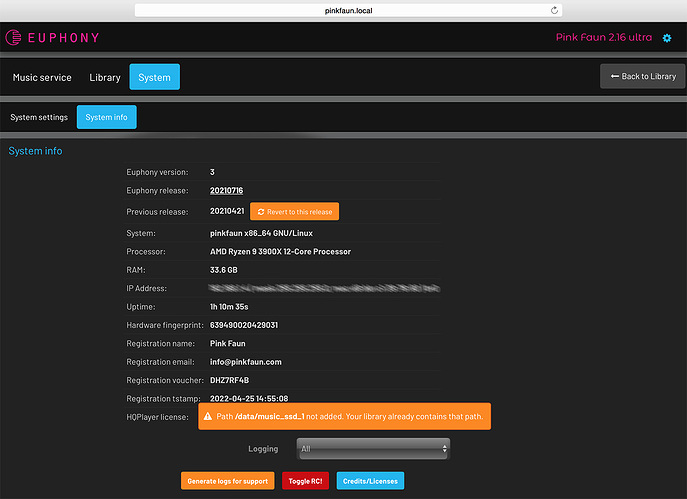Select the System info sub-tab
687x499 pixels.
106,117
